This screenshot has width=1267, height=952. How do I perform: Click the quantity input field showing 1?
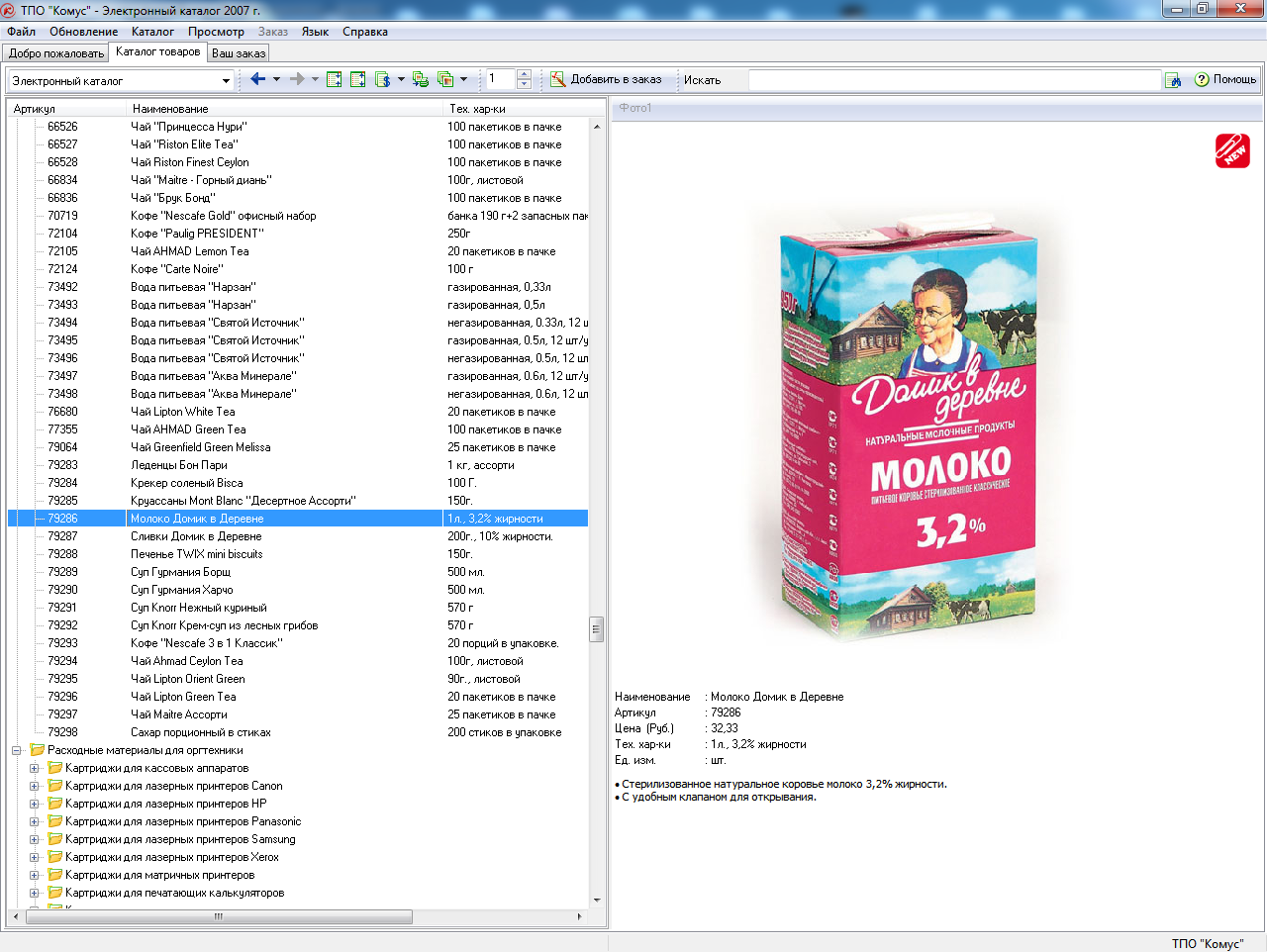[x=500, y=79]
